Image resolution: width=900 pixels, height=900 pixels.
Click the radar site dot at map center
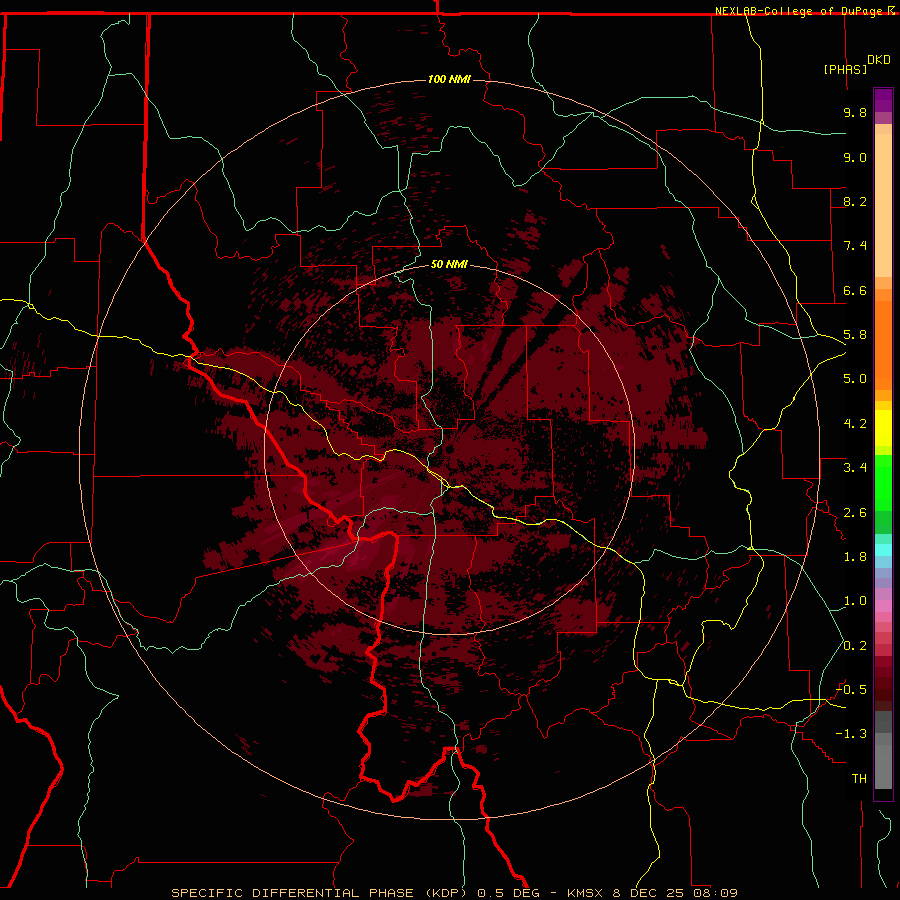(450, 449)
